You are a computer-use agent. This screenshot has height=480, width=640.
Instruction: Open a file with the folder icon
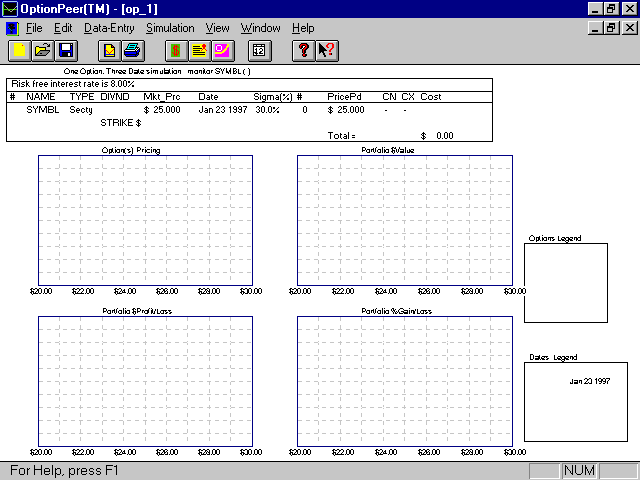point(42,49)
